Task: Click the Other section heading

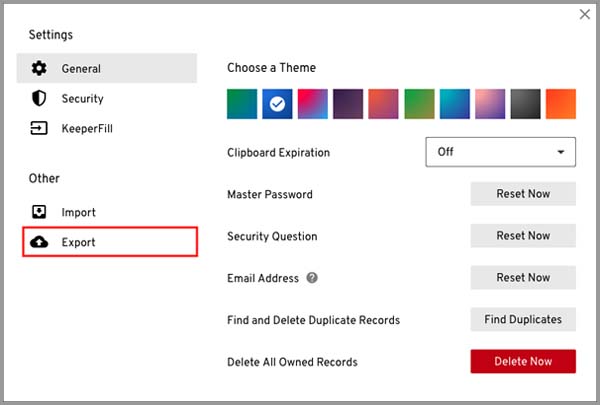Action: pyautogui.click(x=44, y=178)
